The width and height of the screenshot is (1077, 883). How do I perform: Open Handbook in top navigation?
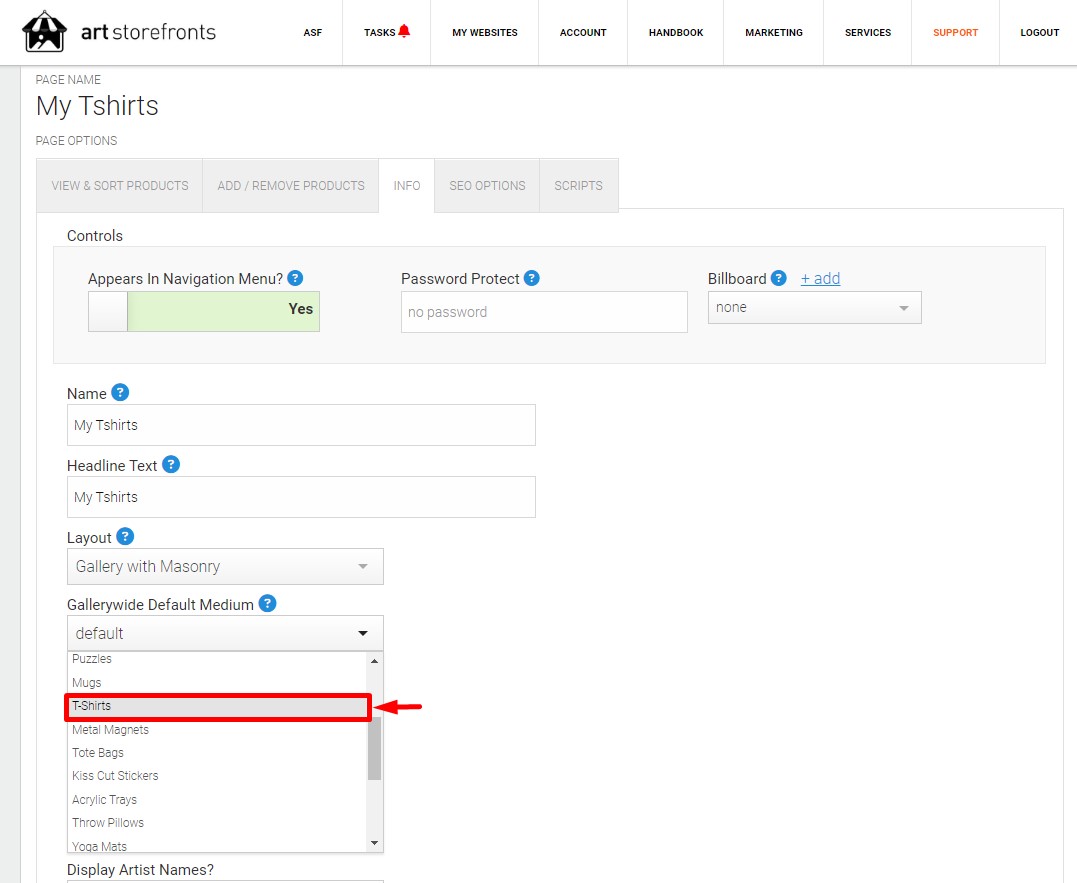(x=676, y=32)
